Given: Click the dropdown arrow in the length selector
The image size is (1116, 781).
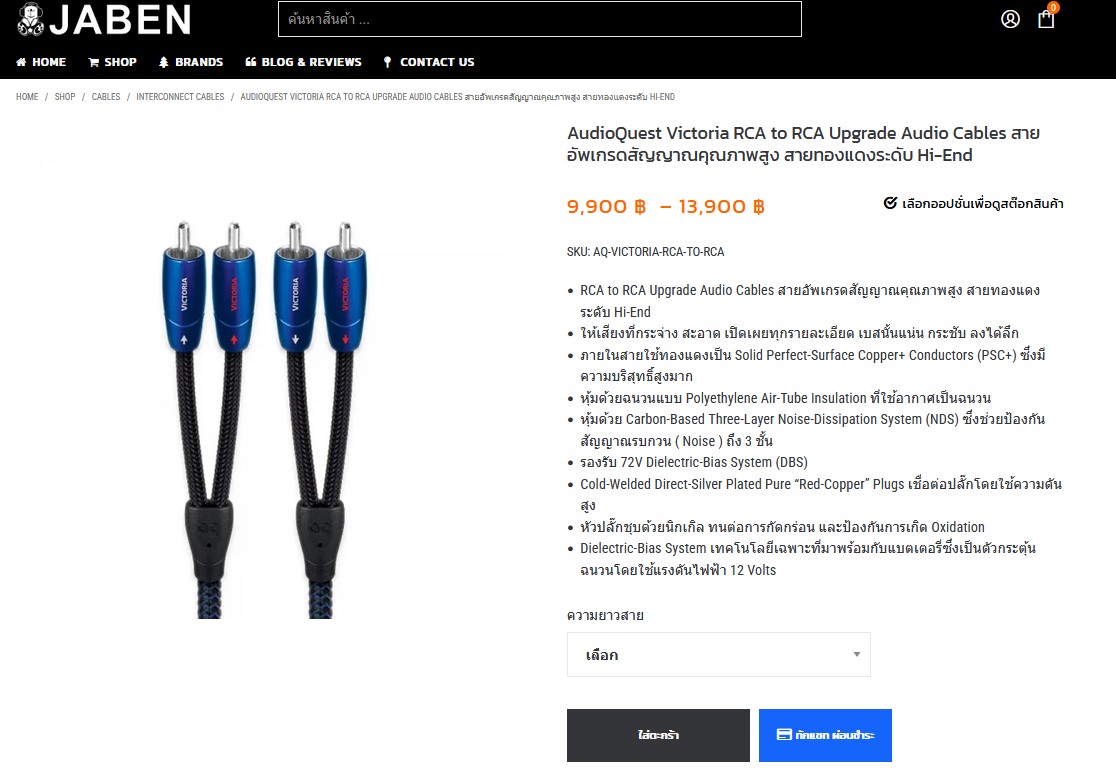Looking at the screenshot, I should point(857,654).
